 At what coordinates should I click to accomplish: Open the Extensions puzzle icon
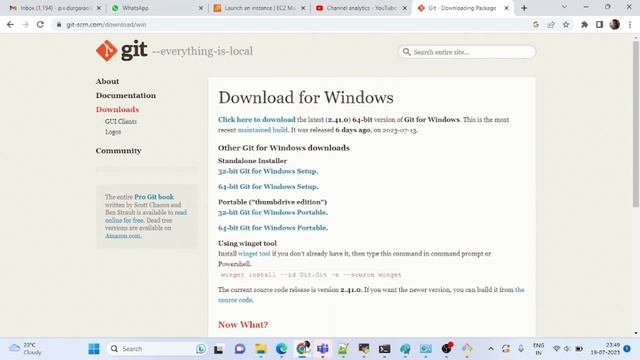[x=584, y=24]
